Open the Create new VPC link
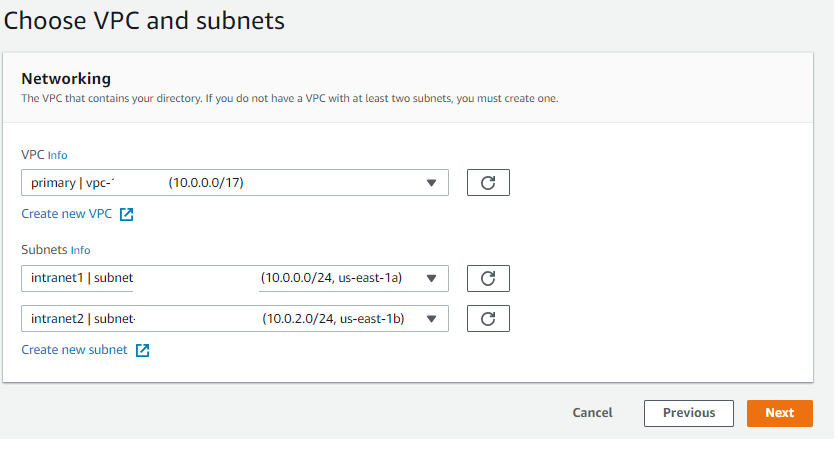The height and width of the screenshot is (458, 838). pyautogui.click(x=66, y=214)
